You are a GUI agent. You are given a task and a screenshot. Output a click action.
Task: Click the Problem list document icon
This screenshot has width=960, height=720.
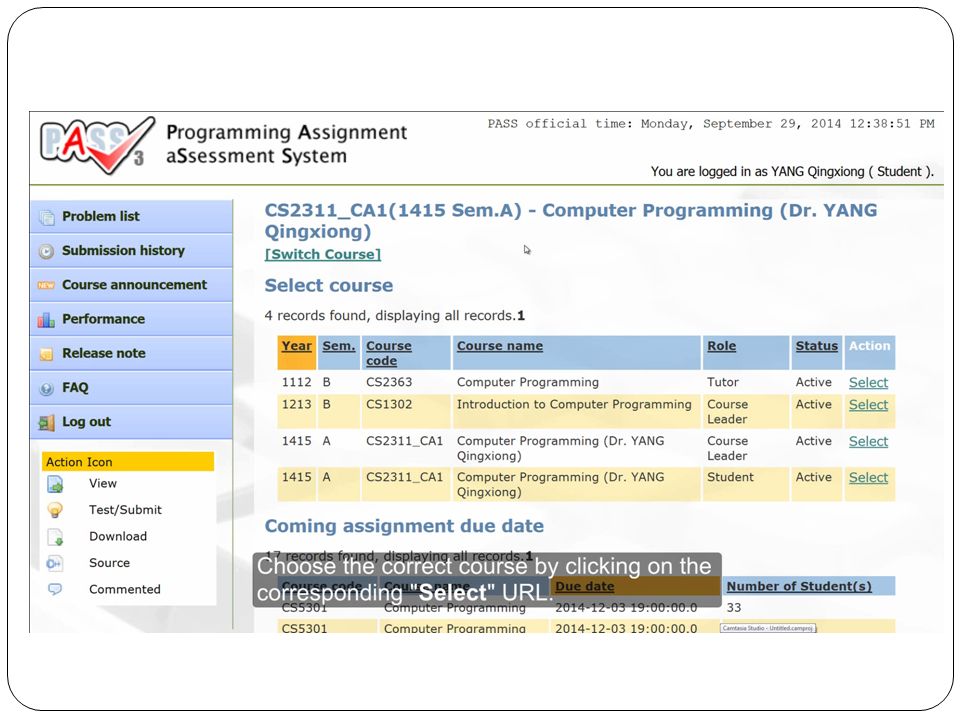tap(47, 217)
